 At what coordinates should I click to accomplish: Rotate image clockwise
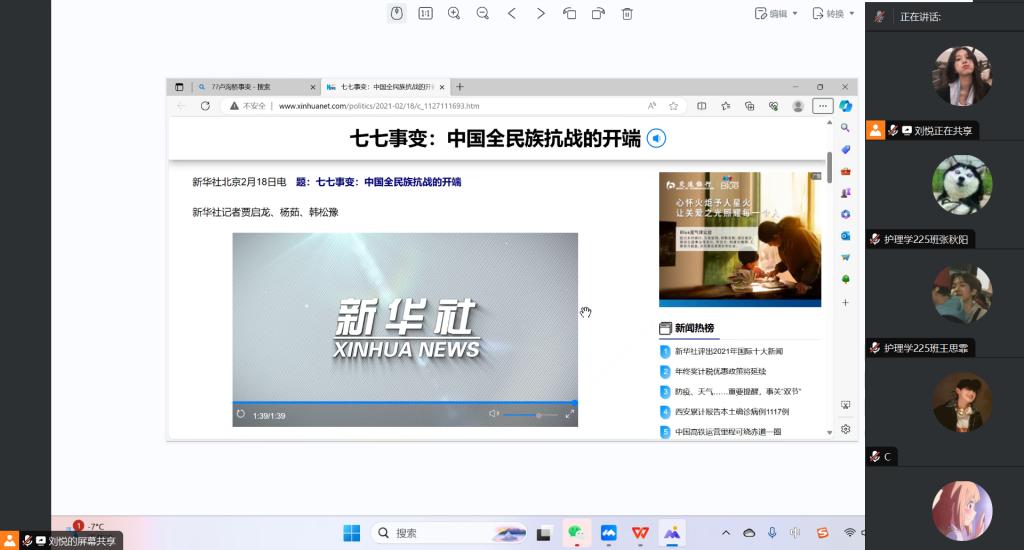click(598, 13)
